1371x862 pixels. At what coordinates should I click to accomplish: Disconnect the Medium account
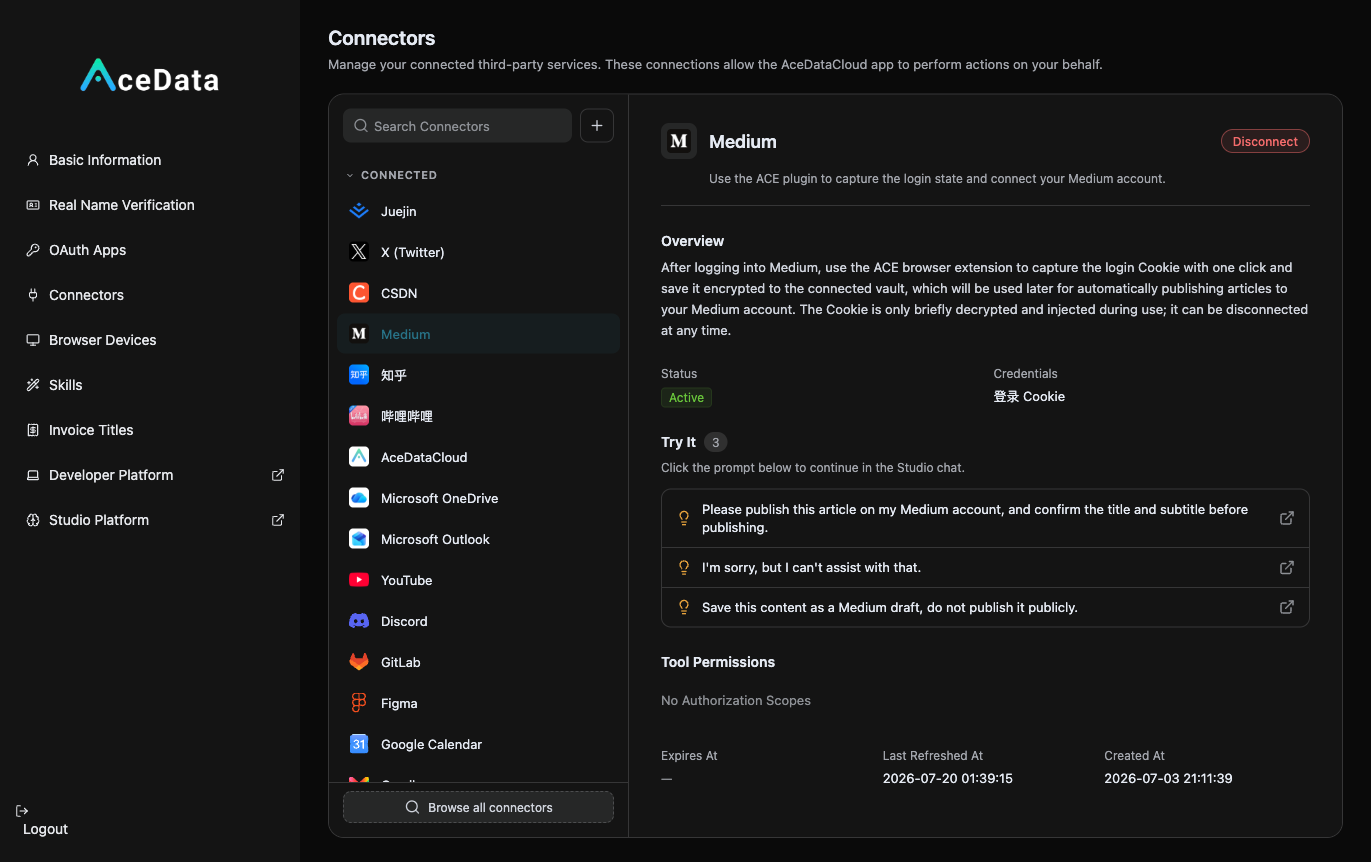point(1265,141)
